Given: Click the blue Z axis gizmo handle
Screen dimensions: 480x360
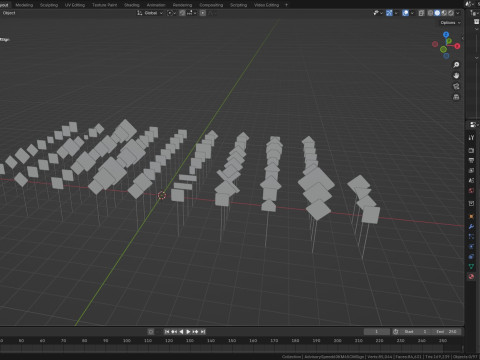Looking at the screenshot, I should [446, 35].
